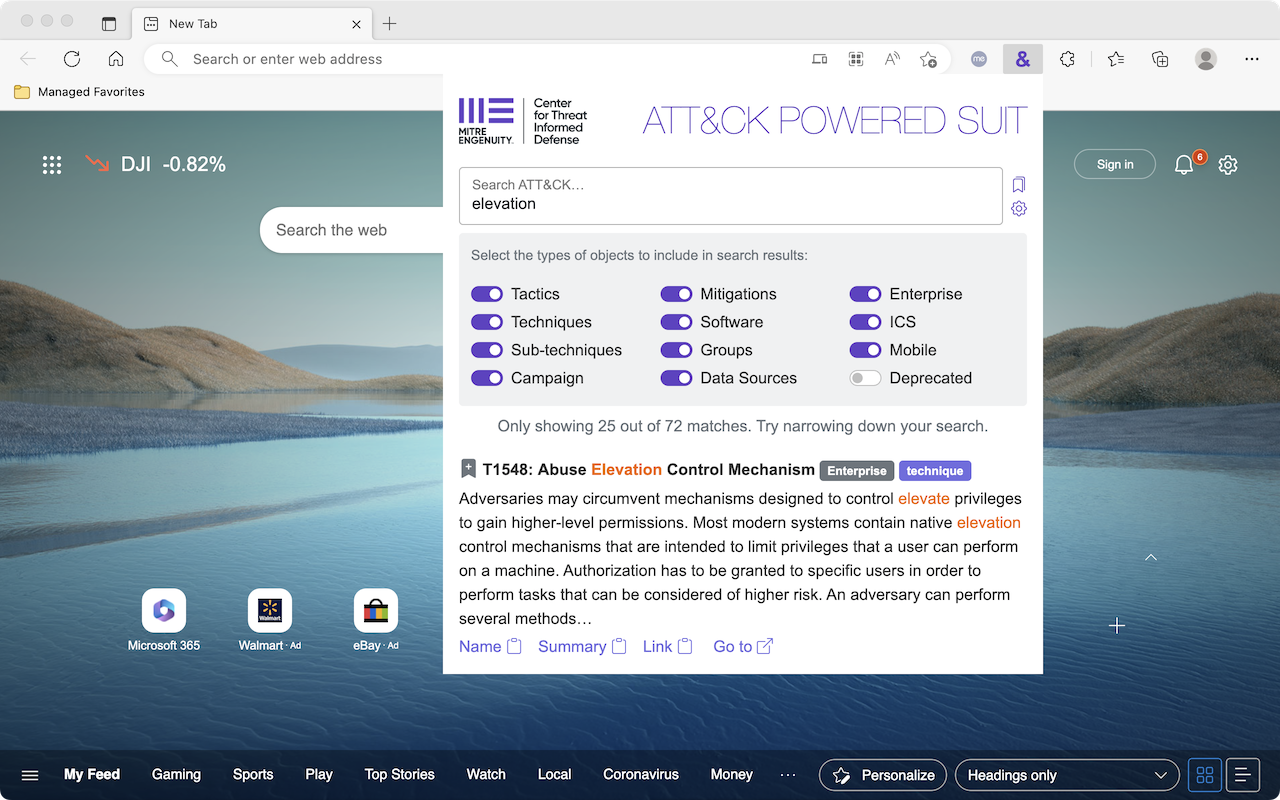1280x800 pixels.
Task: Toggle the Groups filter switch
Action: pos(676,350)
